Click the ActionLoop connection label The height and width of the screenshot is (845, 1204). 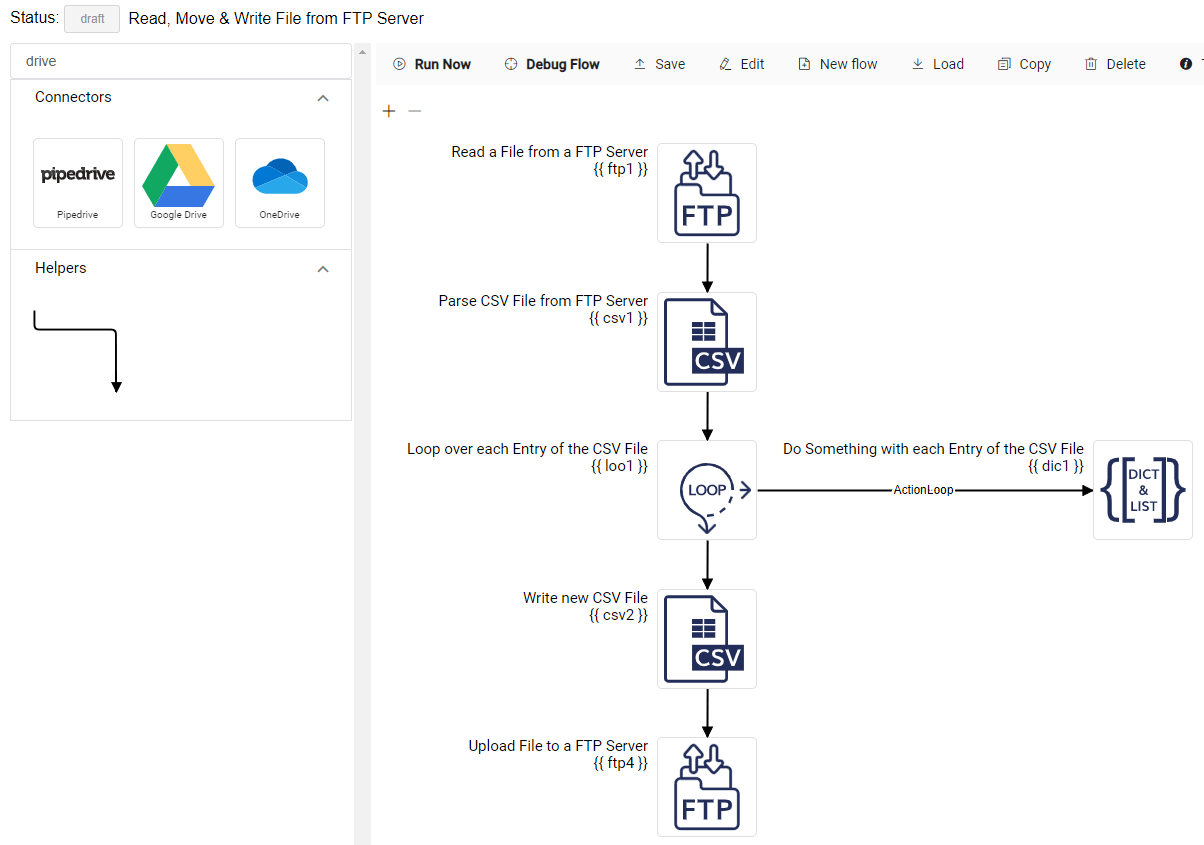tap(924, 491)
